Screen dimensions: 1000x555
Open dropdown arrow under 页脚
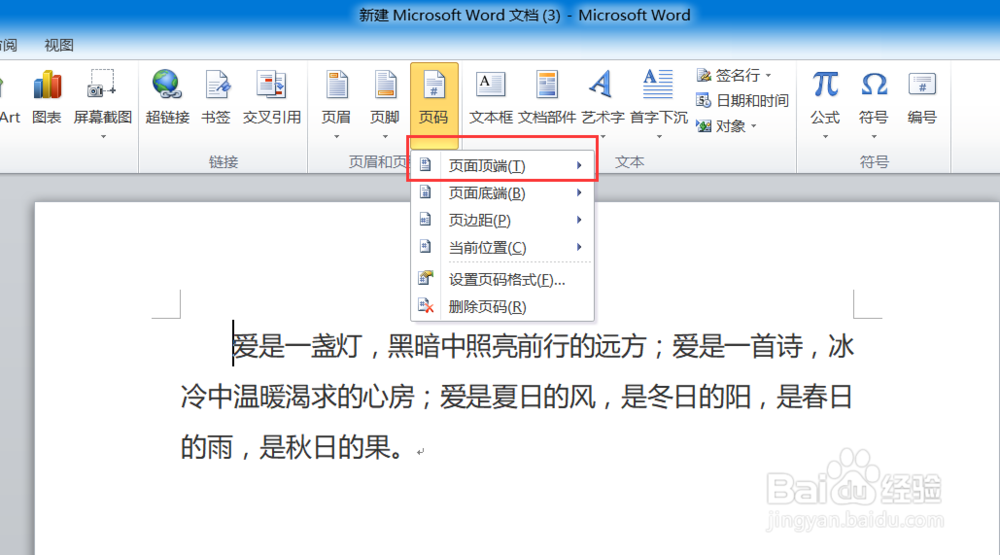point(385,137)
